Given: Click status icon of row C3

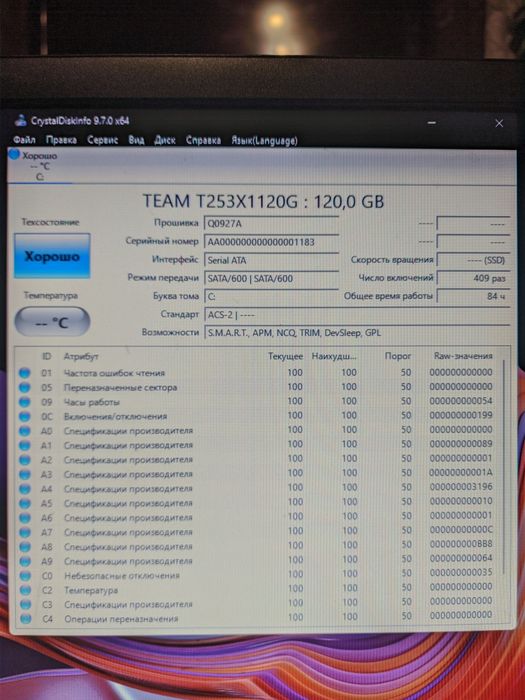Looking at the screenshot, I should pyautogui.click(x=26, y=604).
